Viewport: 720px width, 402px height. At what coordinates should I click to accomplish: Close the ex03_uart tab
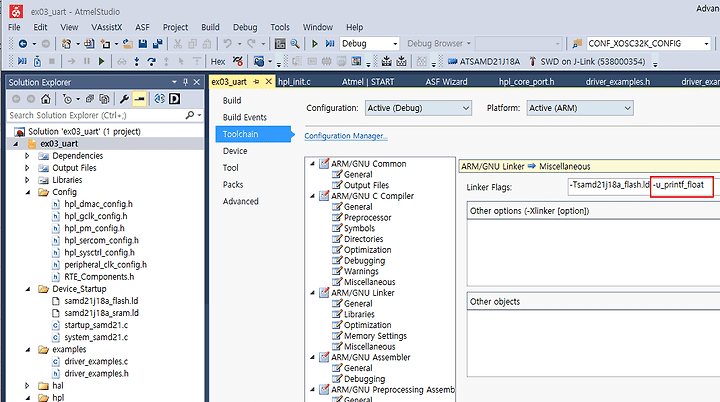[269, 81]
